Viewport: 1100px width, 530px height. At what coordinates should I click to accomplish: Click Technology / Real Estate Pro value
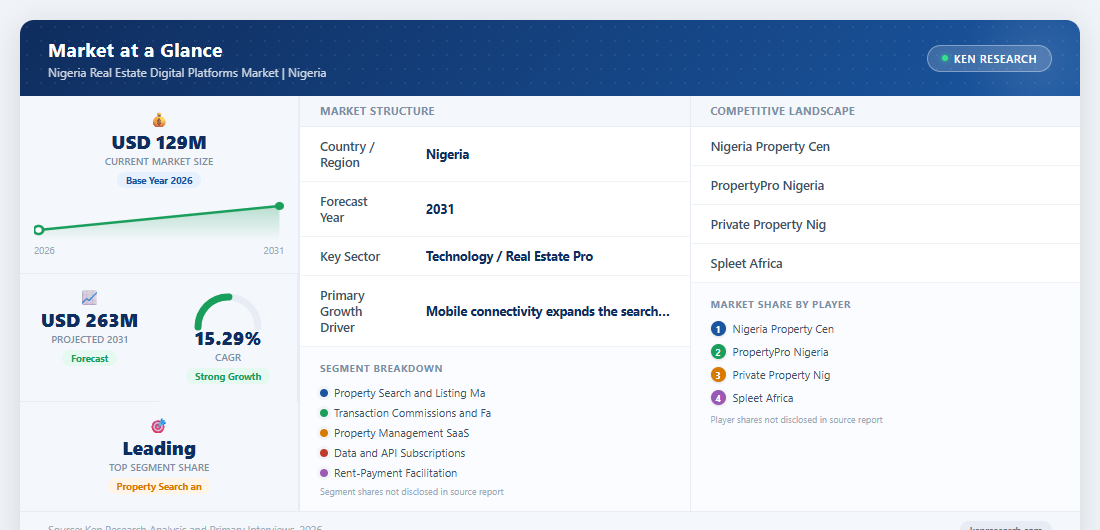point(509,256)
